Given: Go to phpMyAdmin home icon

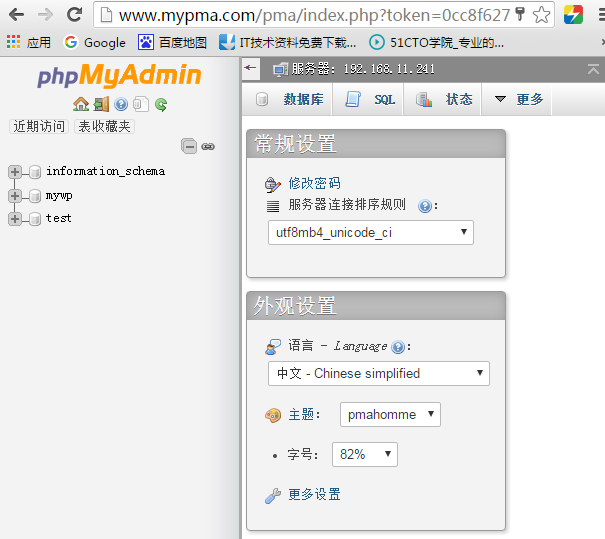Looking at the screenshot, I should pyautogui.click(x=81, y=104).
